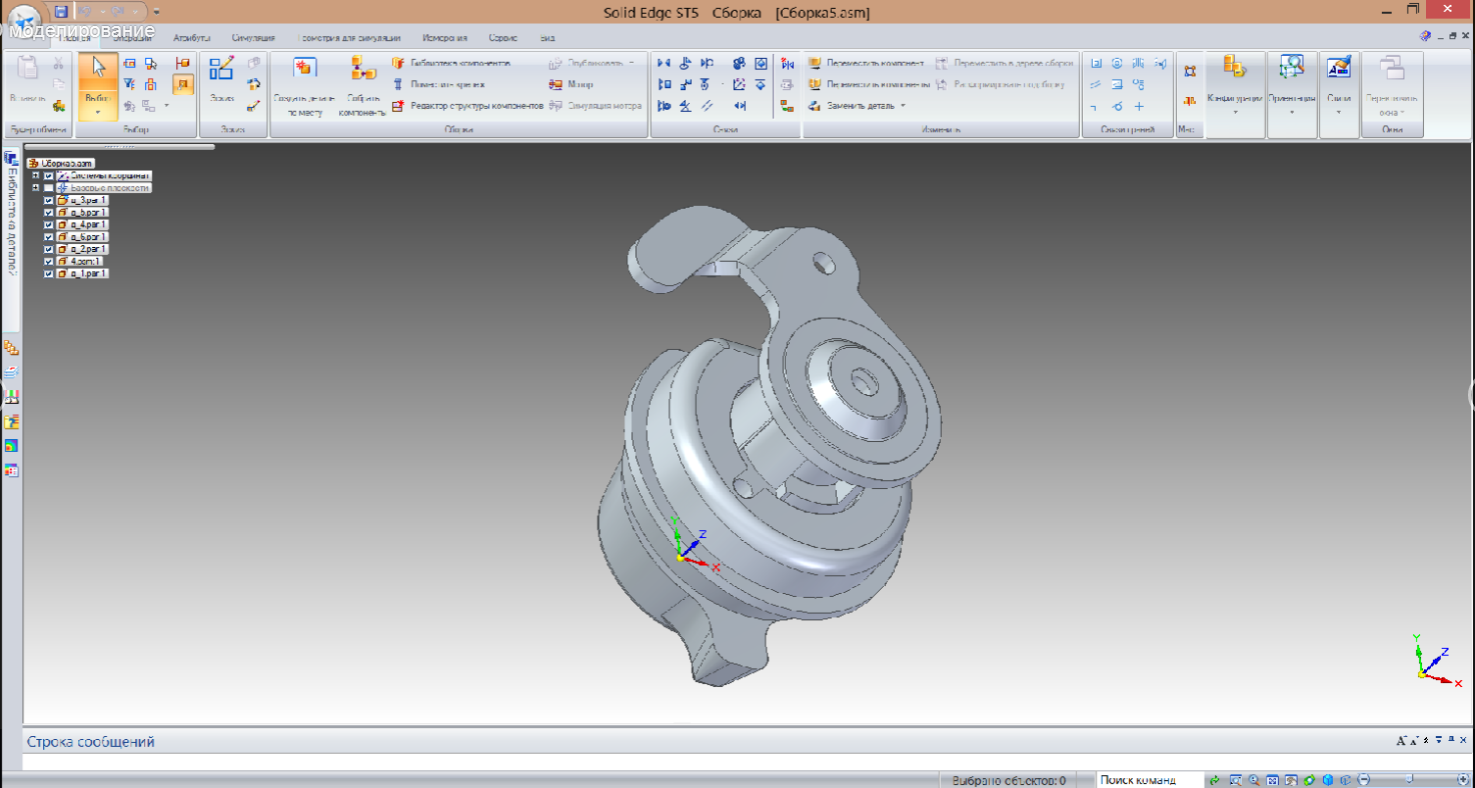Click the sensors icon in left sidebar
The image size is (1475, 788).
pos(11,397)
